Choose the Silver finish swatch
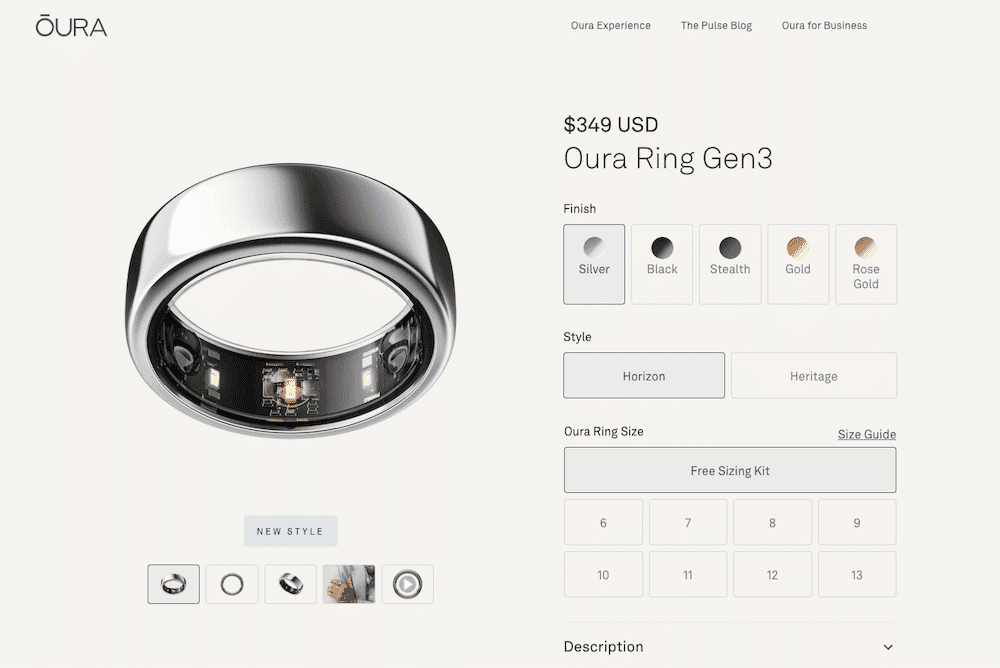Viewport: 1000px width, 668px height. 594,264
